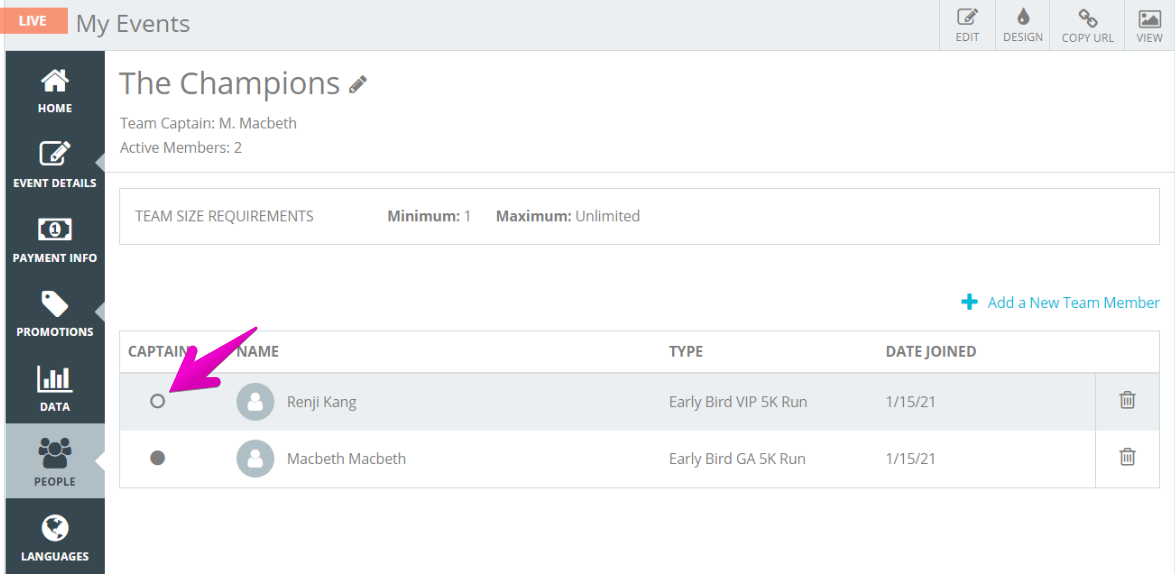The height and width of the screenshot is (574, 1175).
Task: Set Renji Kang as team captain
Action: click(x=157, y=401)
